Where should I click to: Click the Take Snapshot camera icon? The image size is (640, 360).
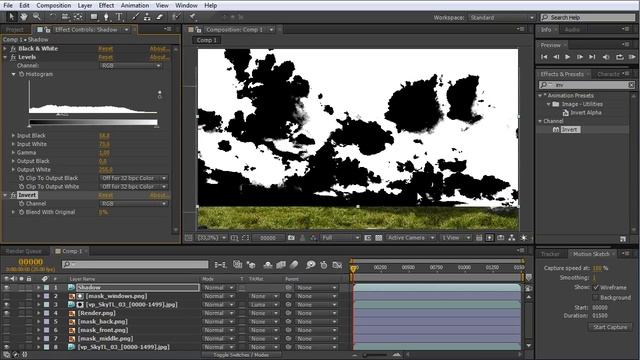pyautogui.click(x=291, y=238)
